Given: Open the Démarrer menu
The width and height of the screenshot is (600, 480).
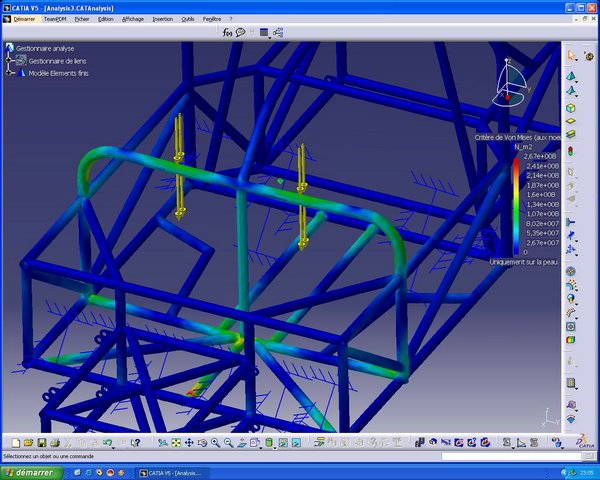Looking at the screenshot, I should (x=24, y=19).
